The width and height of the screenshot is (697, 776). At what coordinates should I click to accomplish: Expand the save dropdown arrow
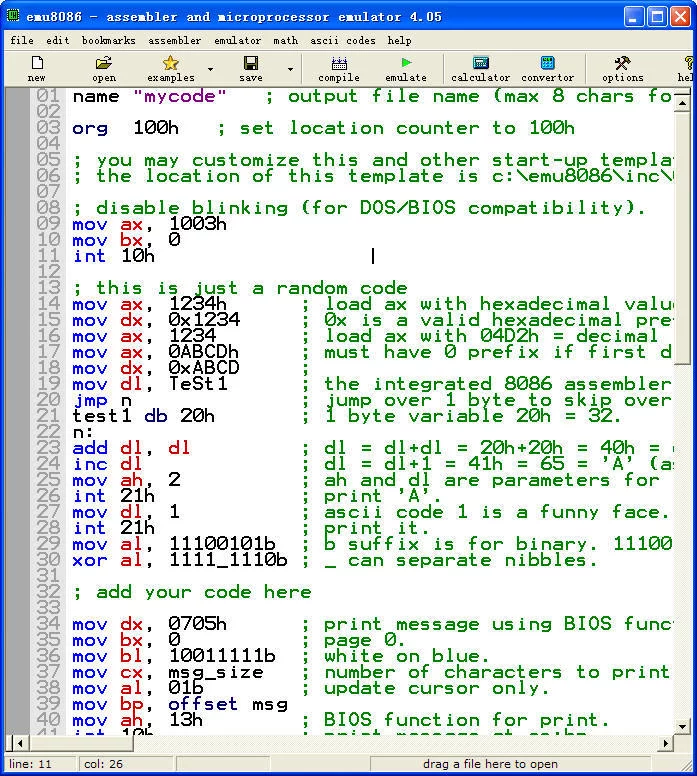click(291, 69)
